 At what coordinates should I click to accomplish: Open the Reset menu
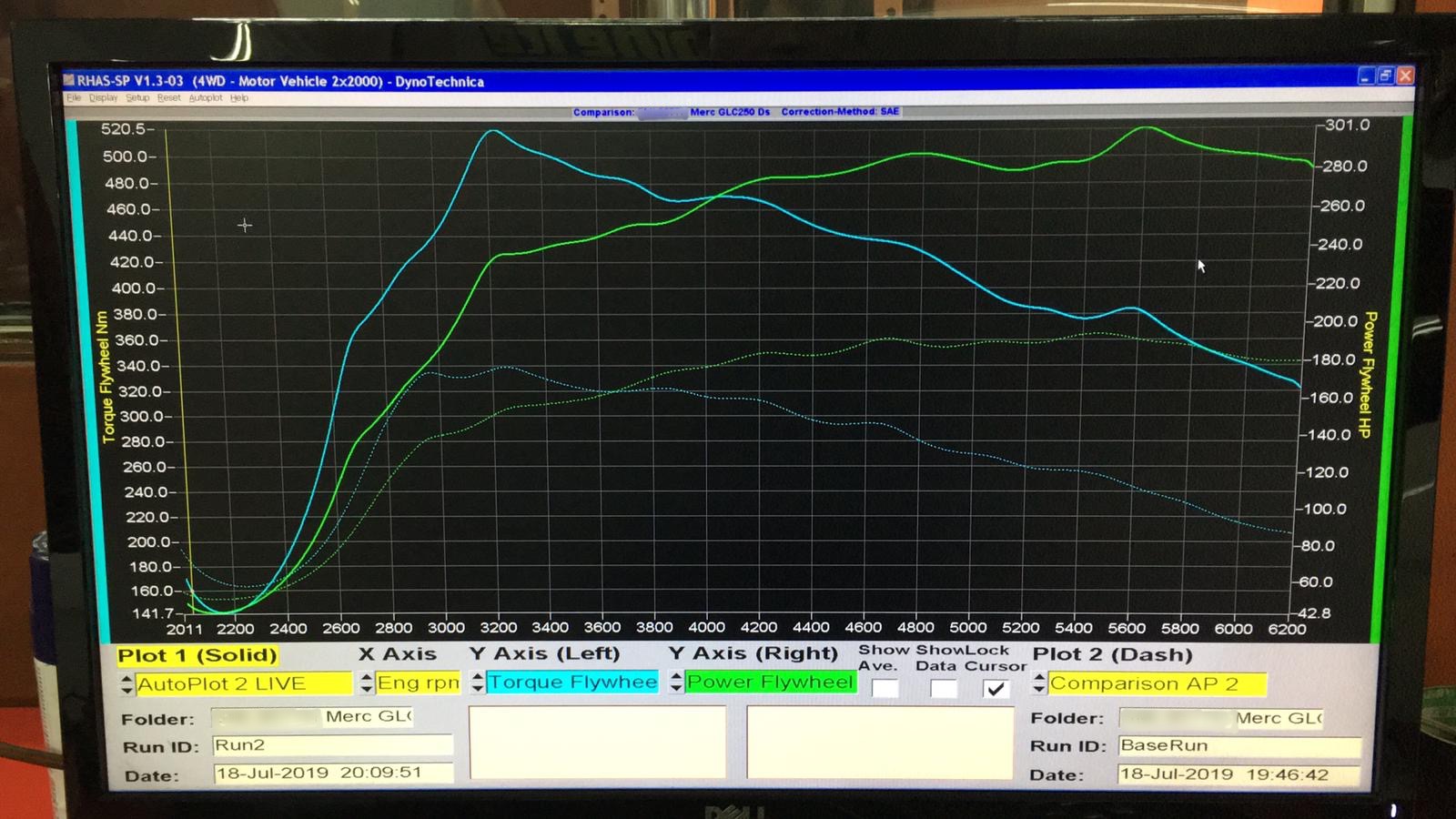coord(169,97)
